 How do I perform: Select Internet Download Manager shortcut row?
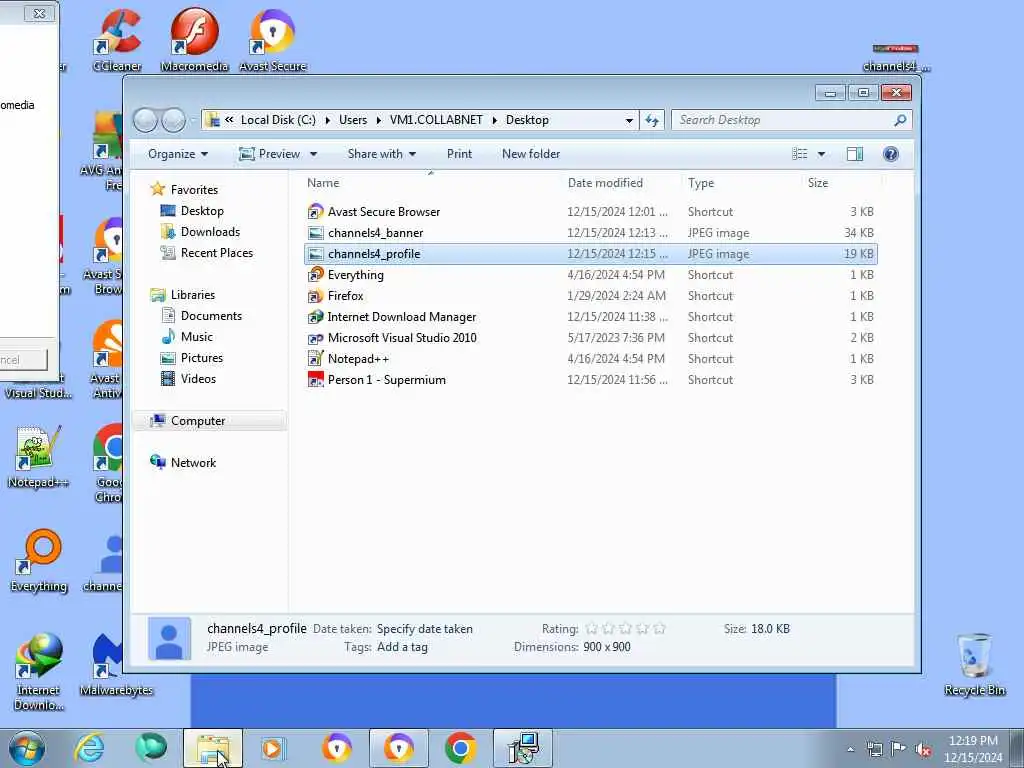590,317
